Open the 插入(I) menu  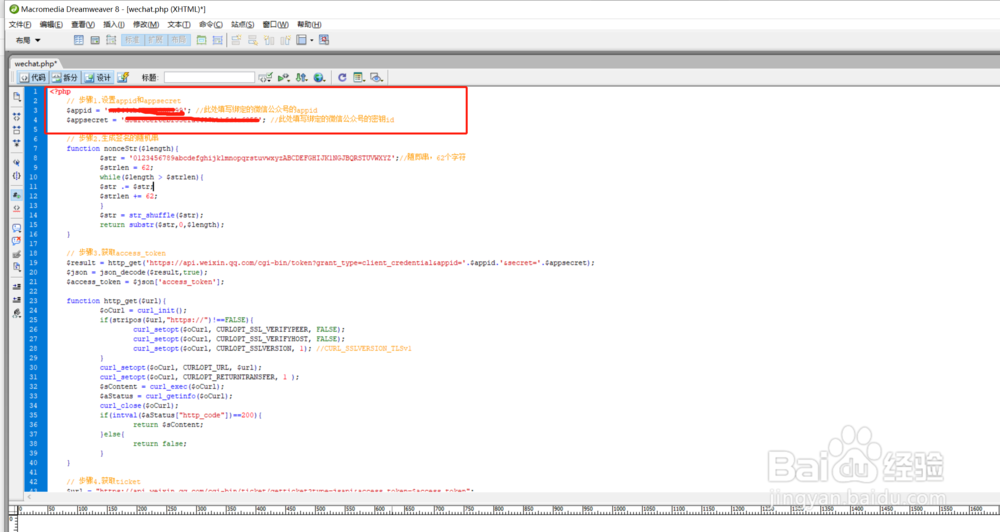pos(114,24)
